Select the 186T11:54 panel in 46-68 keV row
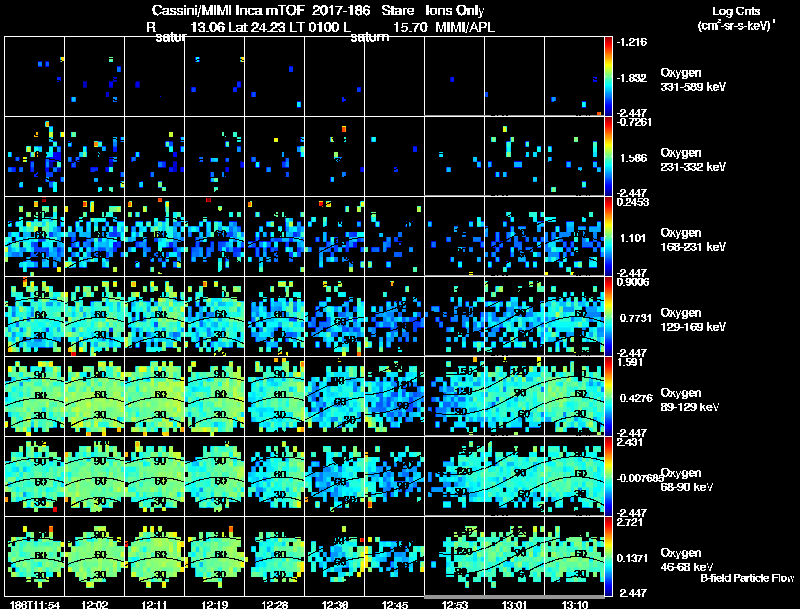800x609 pixels. (35, 556)
